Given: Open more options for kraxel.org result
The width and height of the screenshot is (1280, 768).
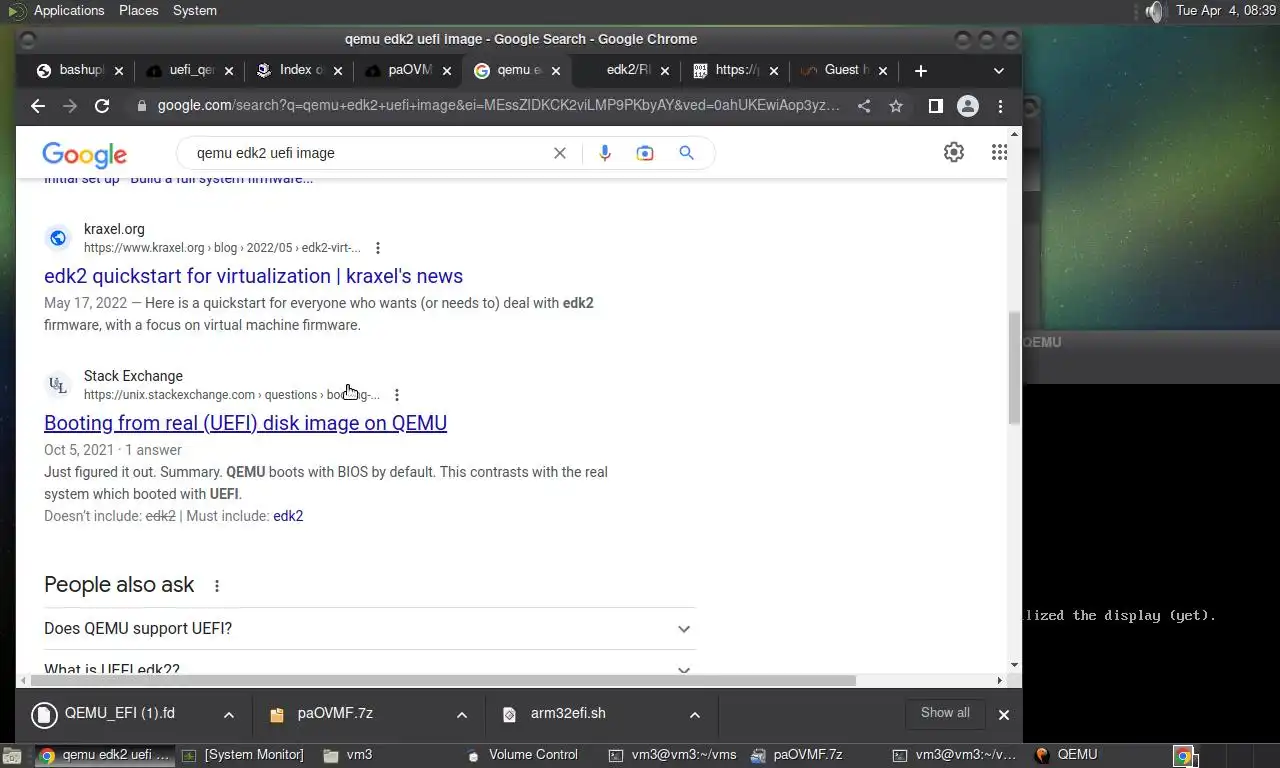Looking at the screenshot, I should pyautogui.click(x=377, y=248).
